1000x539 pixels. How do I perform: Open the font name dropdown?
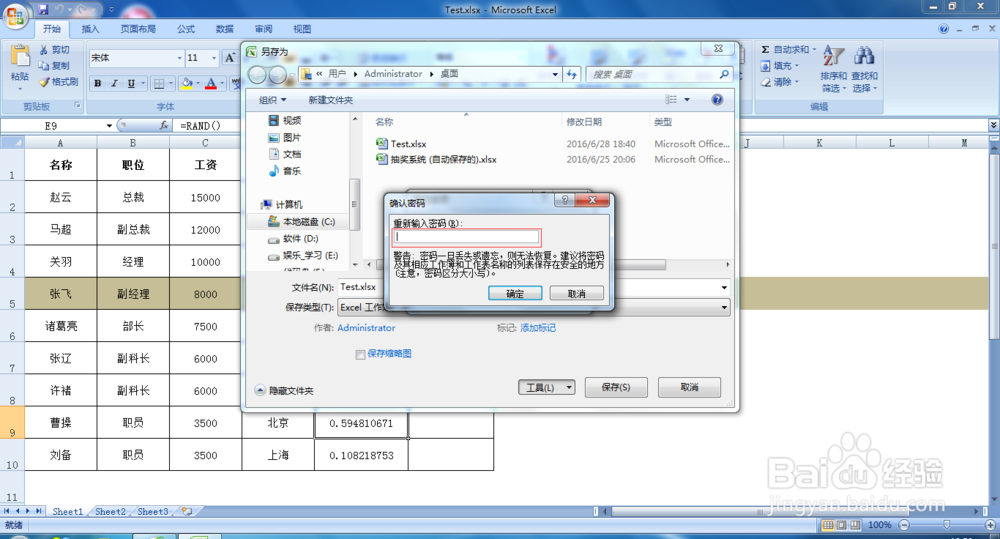[x=179, y=58]
